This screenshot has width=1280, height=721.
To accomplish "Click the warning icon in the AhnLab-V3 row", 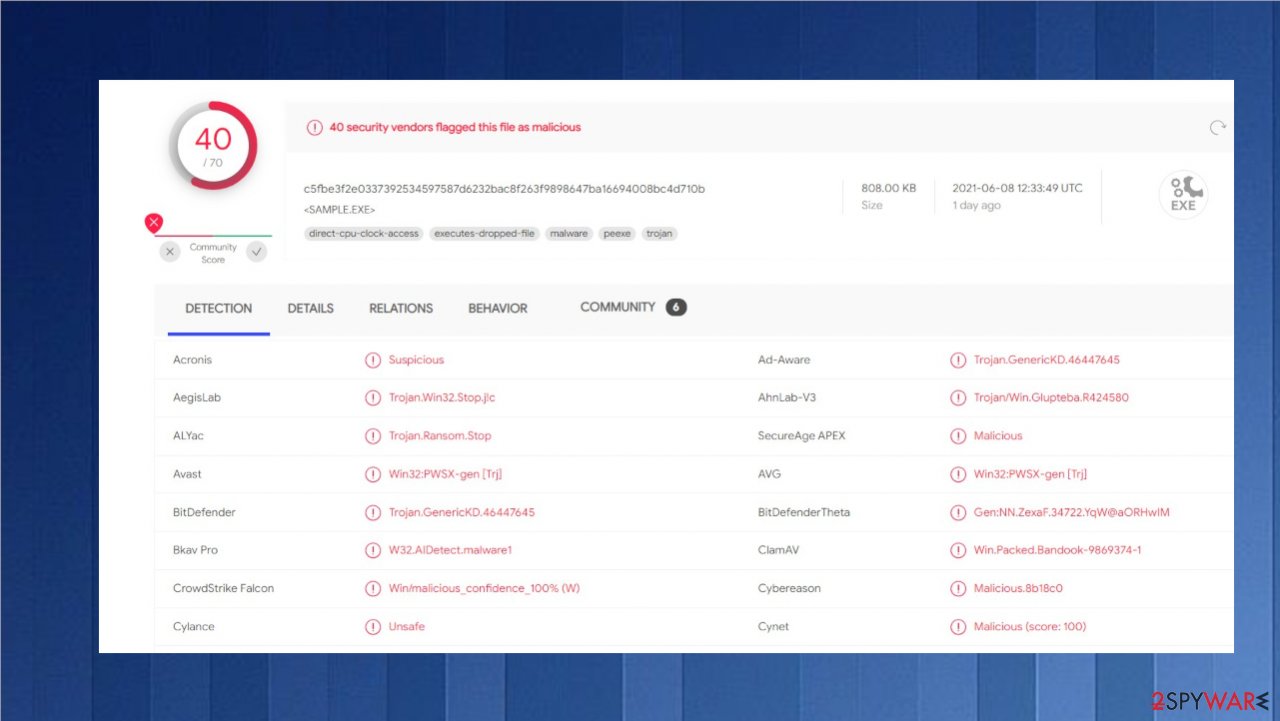I will [x=958, y=398].
